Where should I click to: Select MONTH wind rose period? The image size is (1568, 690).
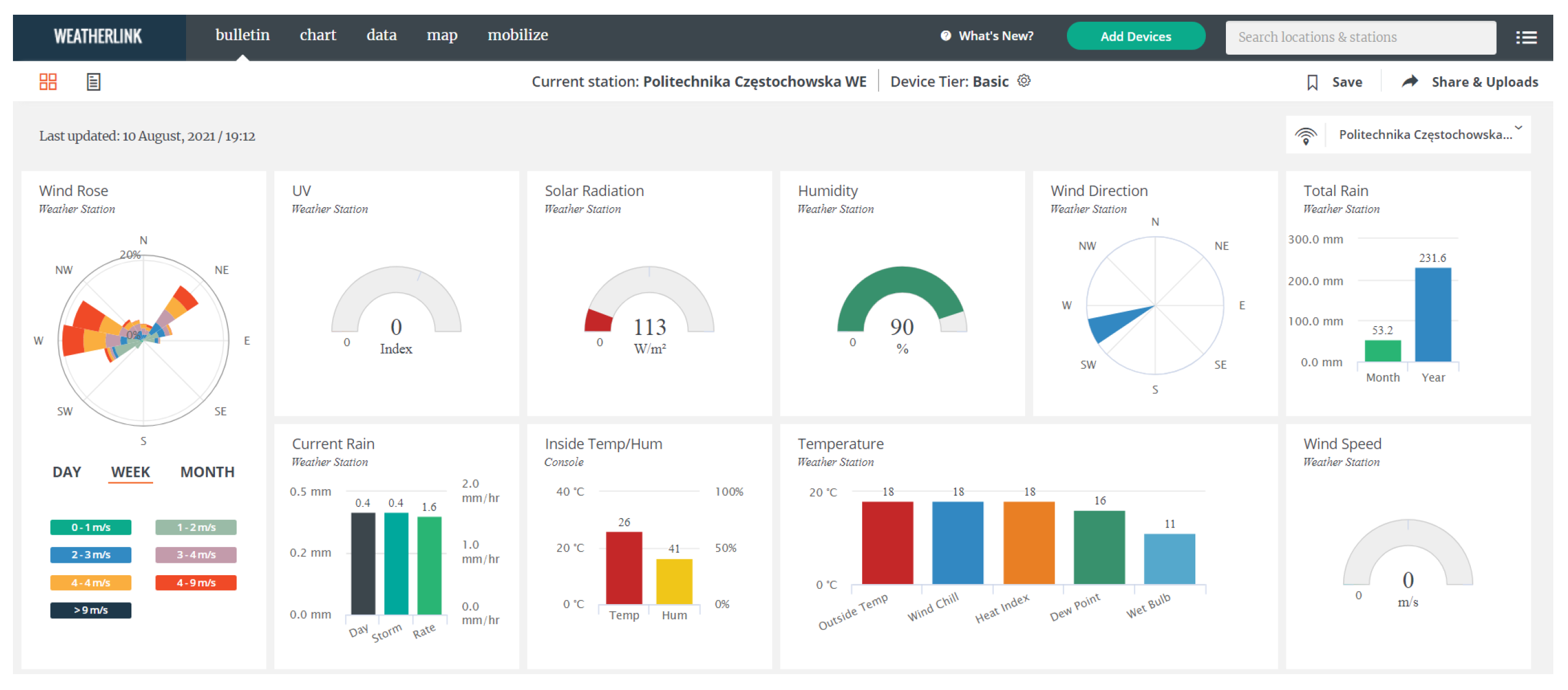(207, 472)
